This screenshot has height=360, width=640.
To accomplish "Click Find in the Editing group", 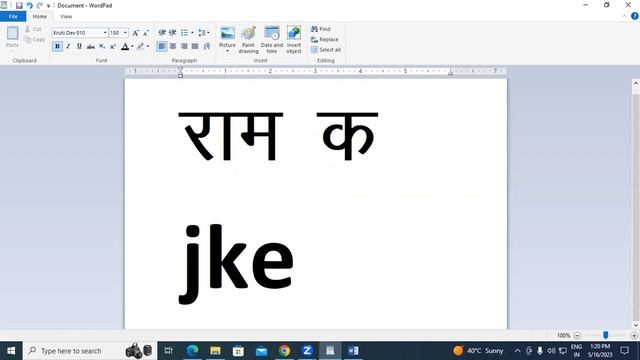I will tap(321, 29).
